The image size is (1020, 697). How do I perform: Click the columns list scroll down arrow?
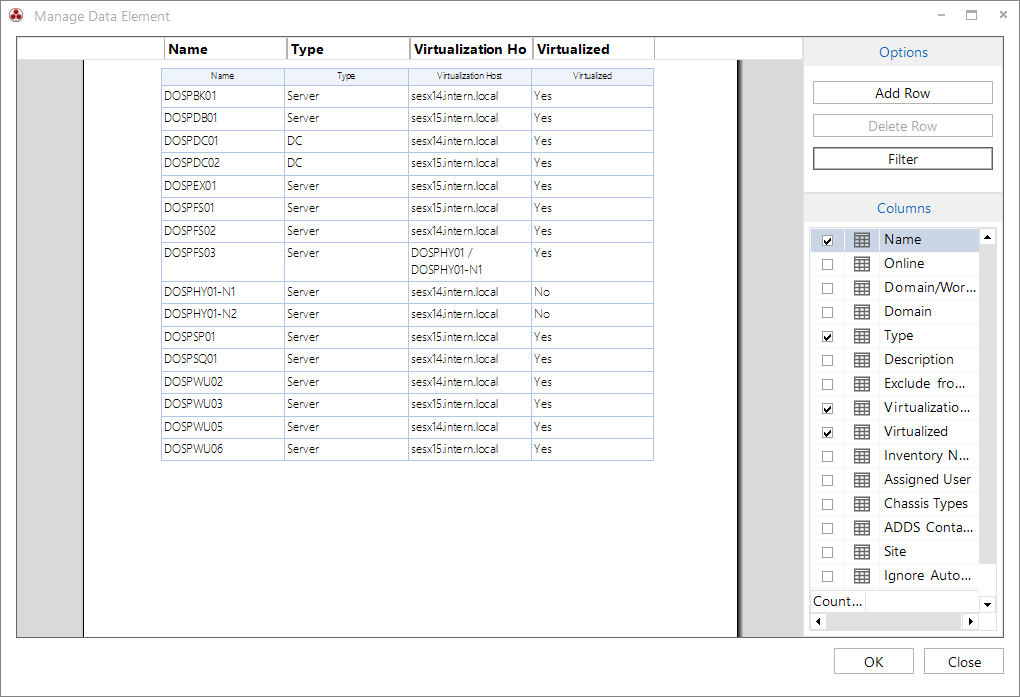[987, 605]
